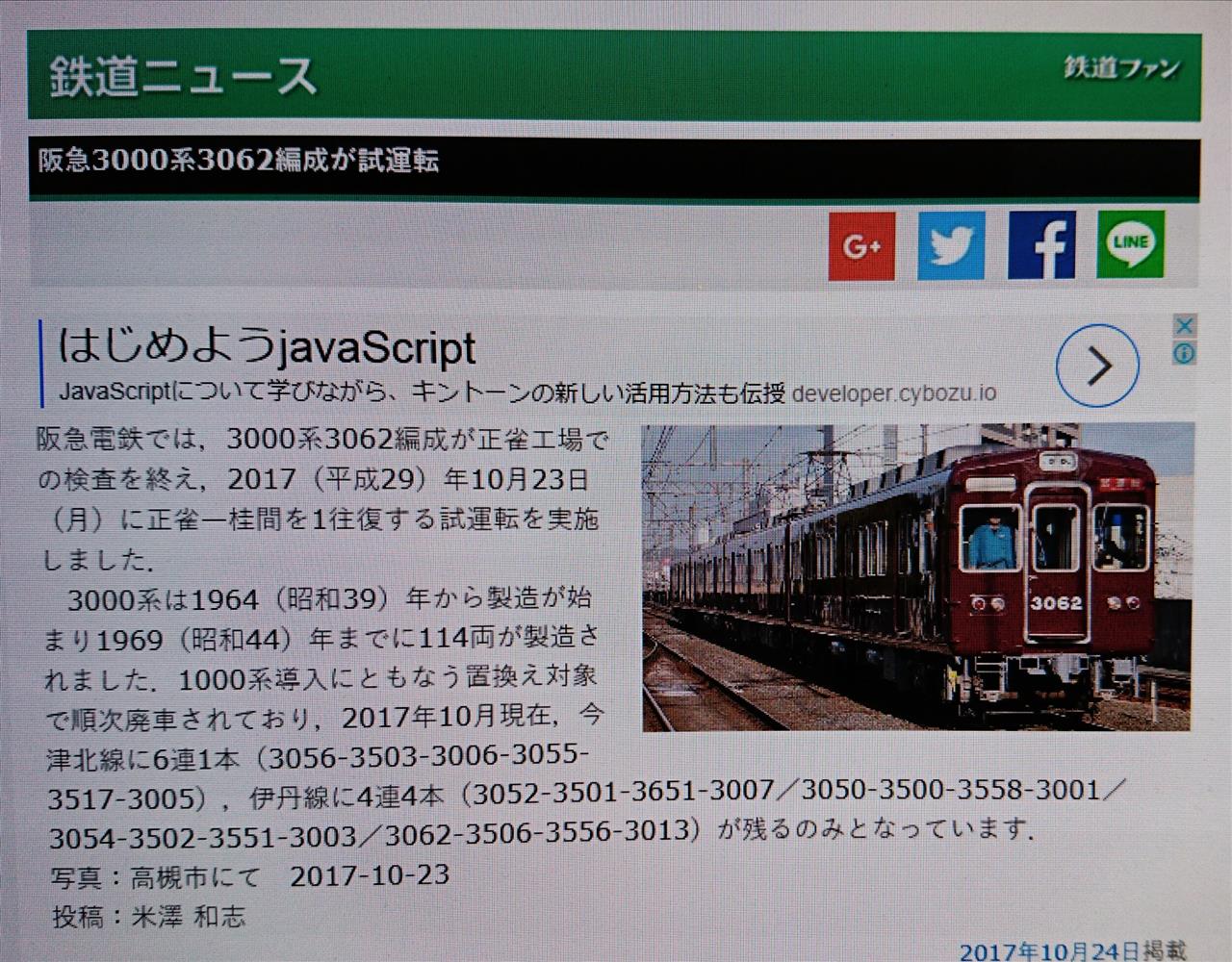The image size is (1232, 962).
Task: Click the 写真：高槻市にて 2017-10-23 caption
Action: pyautogui.click(x=249, y=875)
